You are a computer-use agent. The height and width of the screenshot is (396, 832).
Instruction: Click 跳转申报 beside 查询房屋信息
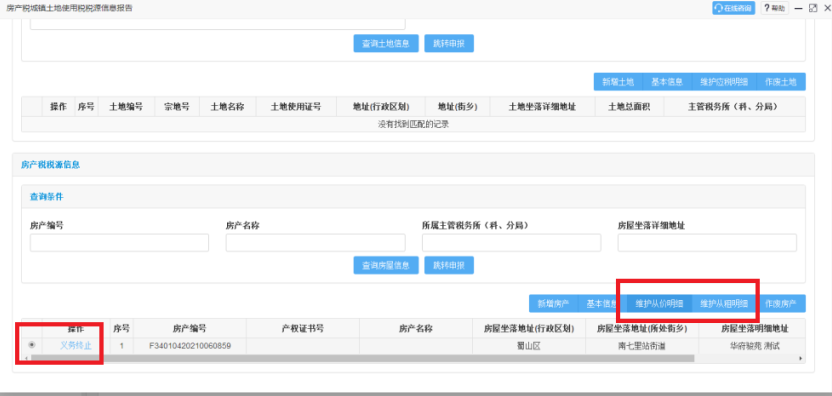[x=449, y=265]
